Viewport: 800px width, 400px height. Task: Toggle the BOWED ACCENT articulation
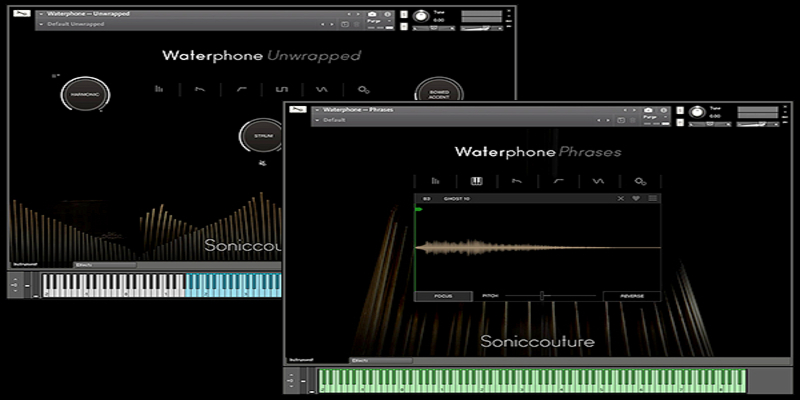pos(439,93)
